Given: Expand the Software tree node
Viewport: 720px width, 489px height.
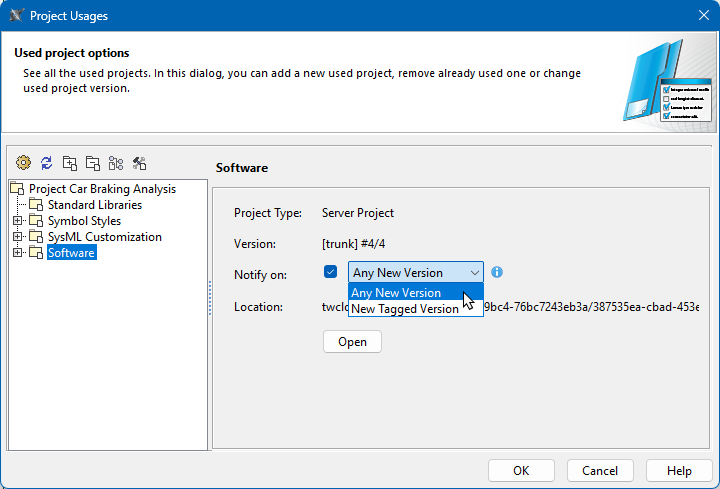Looking at the screenshot, I should 17,253.
